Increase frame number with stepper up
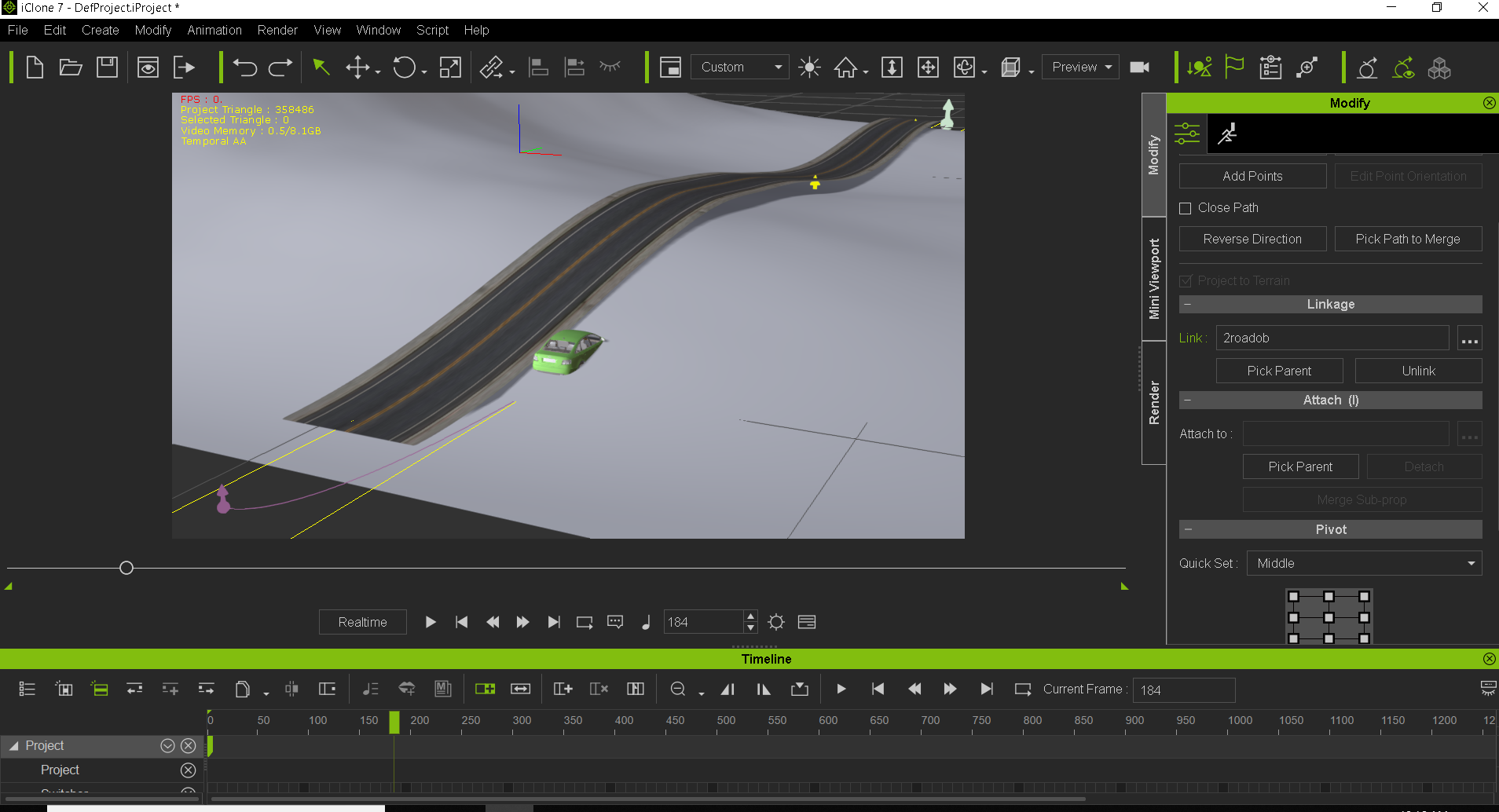This screenshot has width=1499, height=812. 750,616
